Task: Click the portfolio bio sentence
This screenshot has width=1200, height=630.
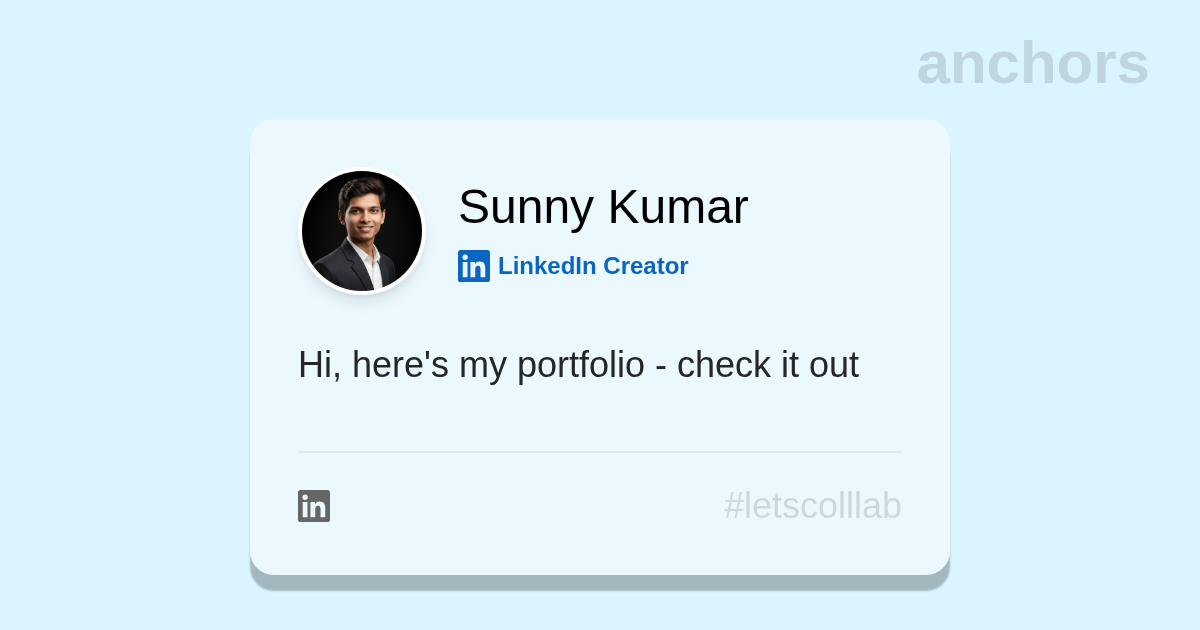Action: pyautogui.click(x=578, y=365)
